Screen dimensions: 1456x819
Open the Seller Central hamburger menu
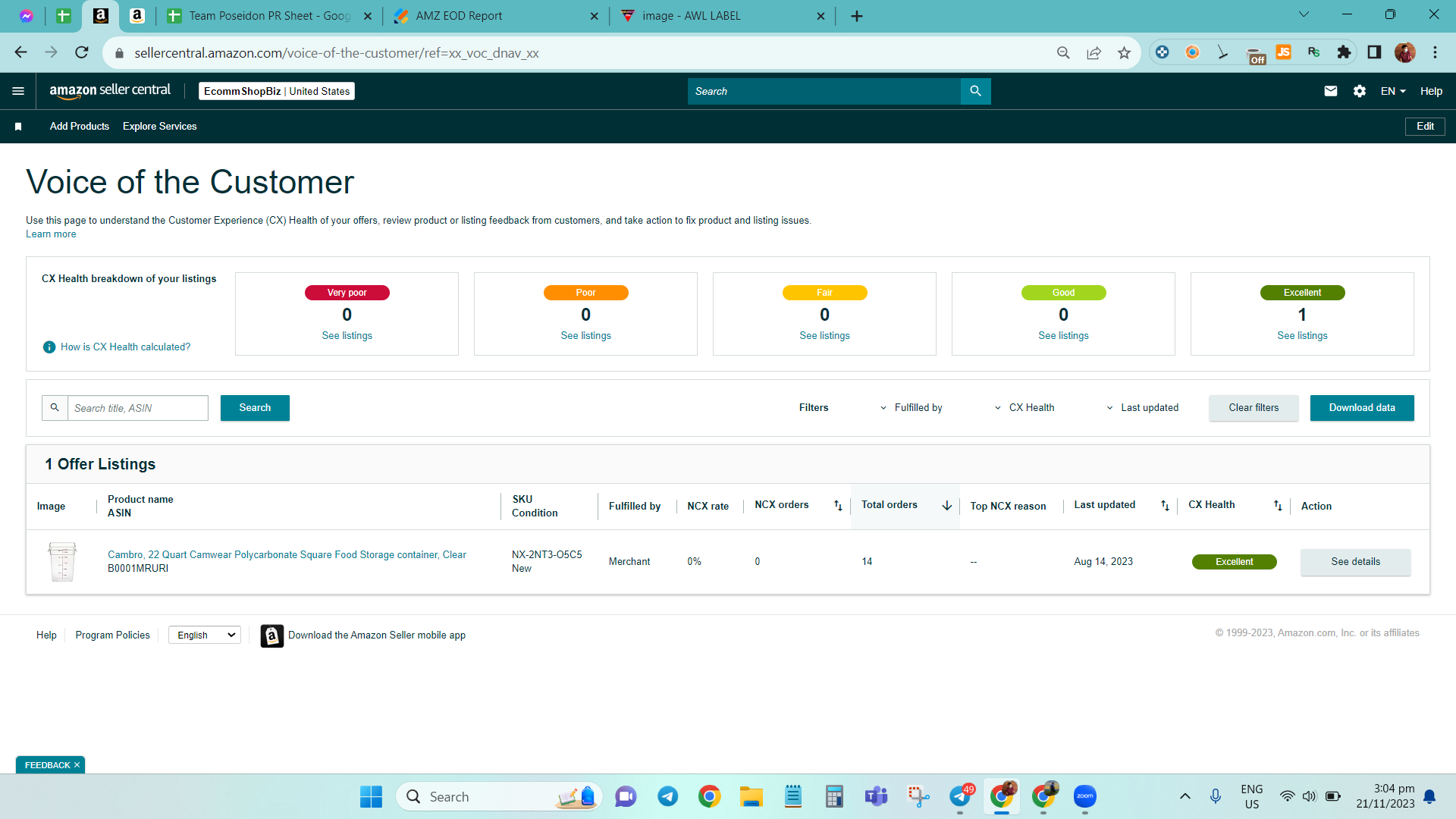[x=18, y=91]
